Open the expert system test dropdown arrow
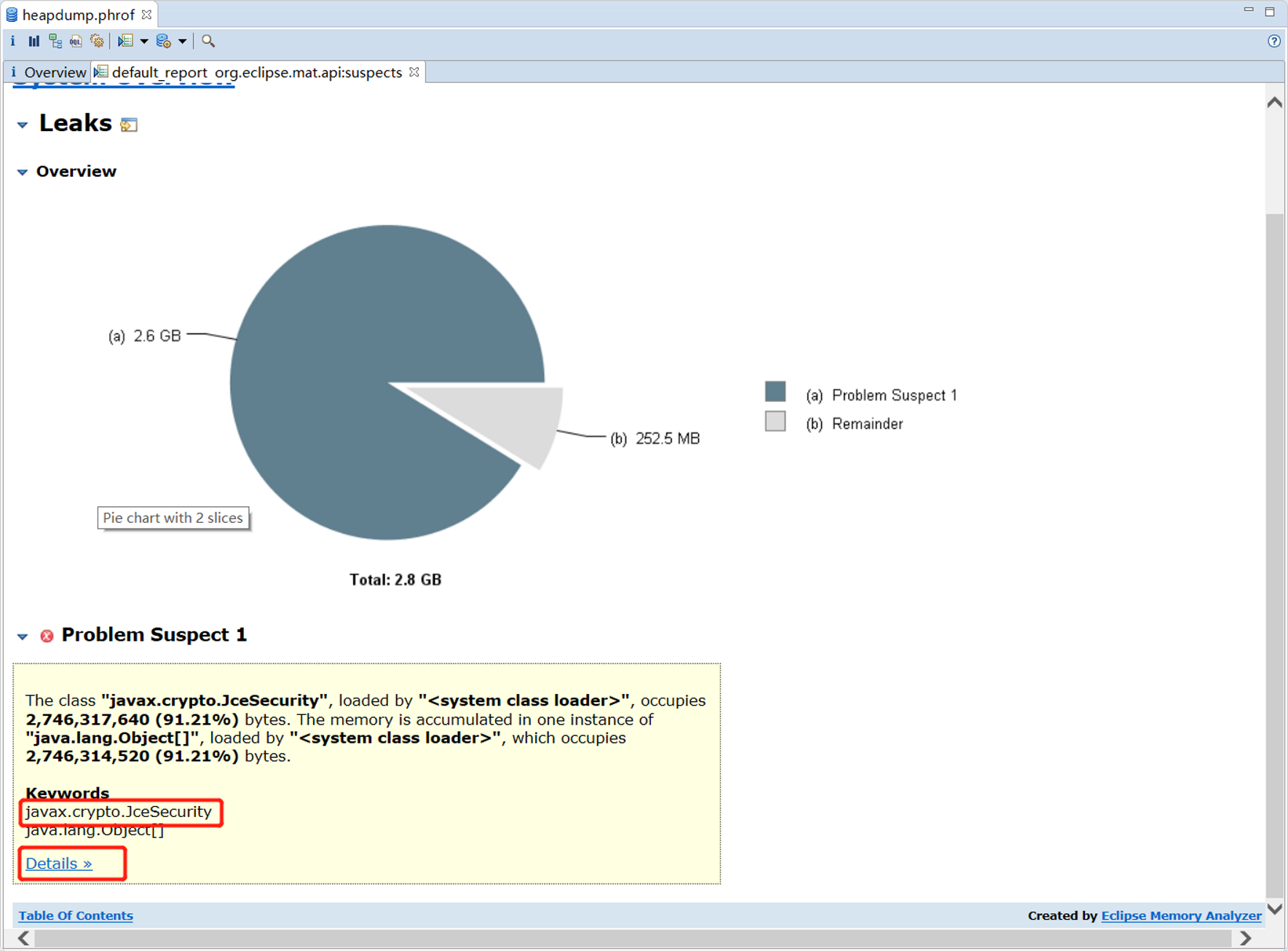The height and width of the screenshot is (951, 1288). (143, 41)
